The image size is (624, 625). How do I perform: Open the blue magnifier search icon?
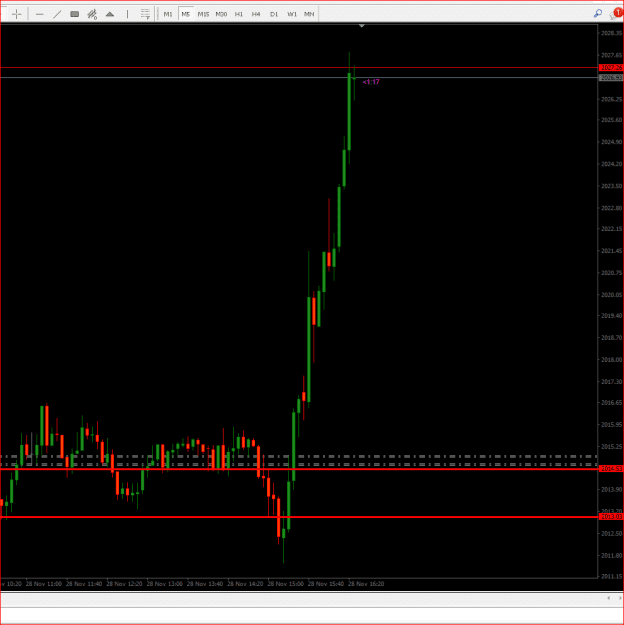click(598, 14)
